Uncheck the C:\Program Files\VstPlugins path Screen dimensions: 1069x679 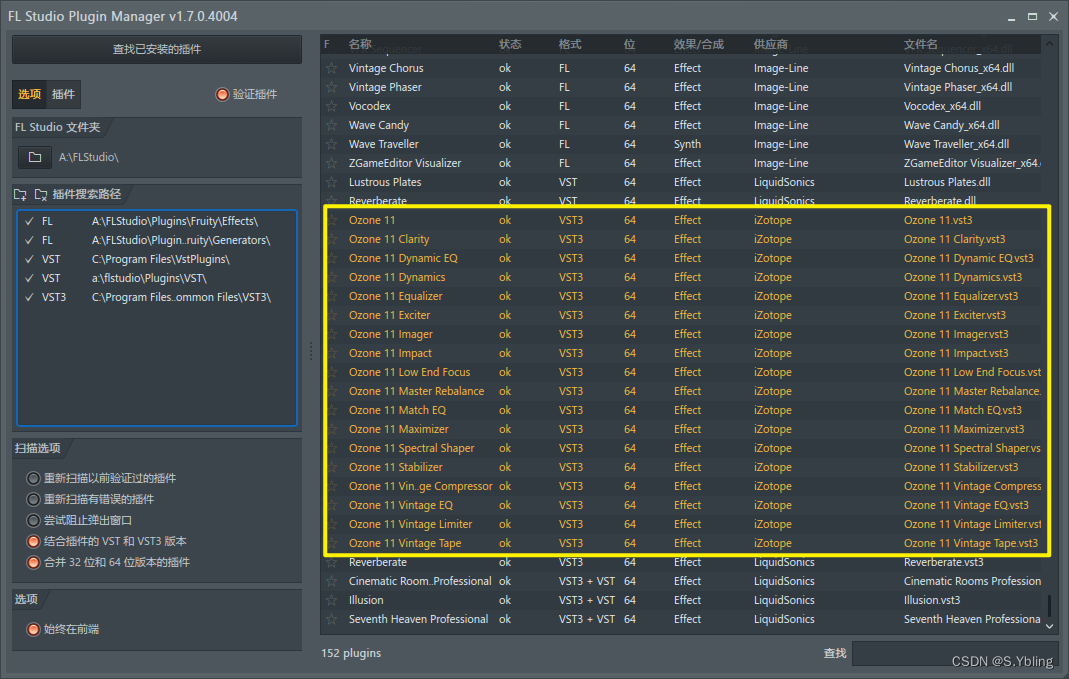pyautogui.click(x=29, y=259)
